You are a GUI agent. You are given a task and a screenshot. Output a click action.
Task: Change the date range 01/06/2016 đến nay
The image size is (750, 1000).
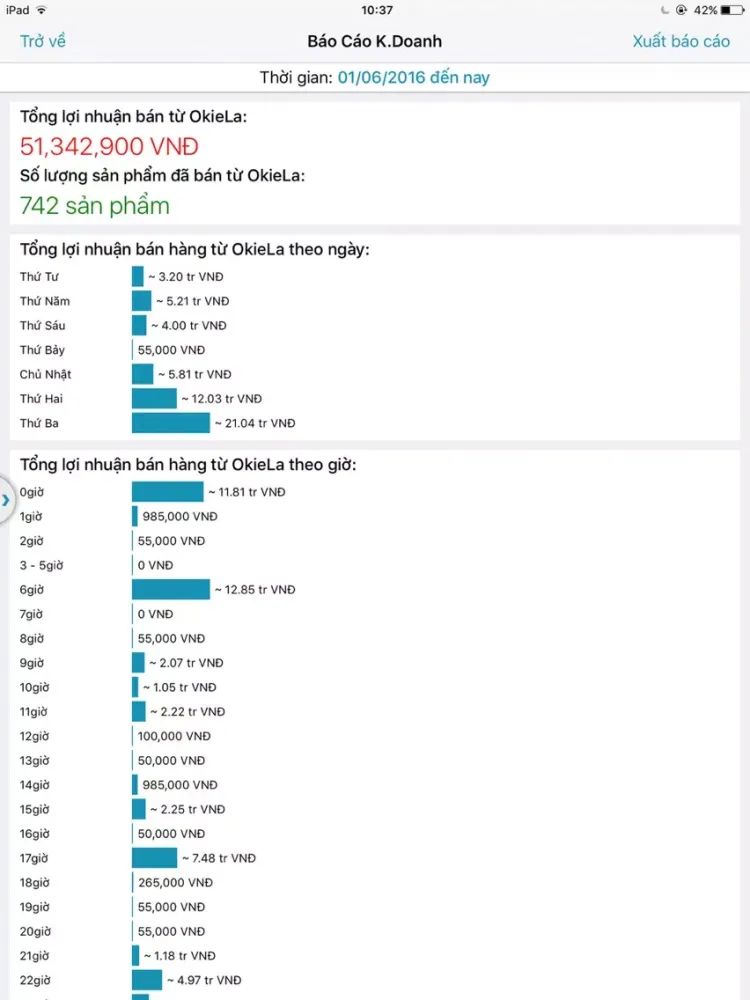[413, 78]
